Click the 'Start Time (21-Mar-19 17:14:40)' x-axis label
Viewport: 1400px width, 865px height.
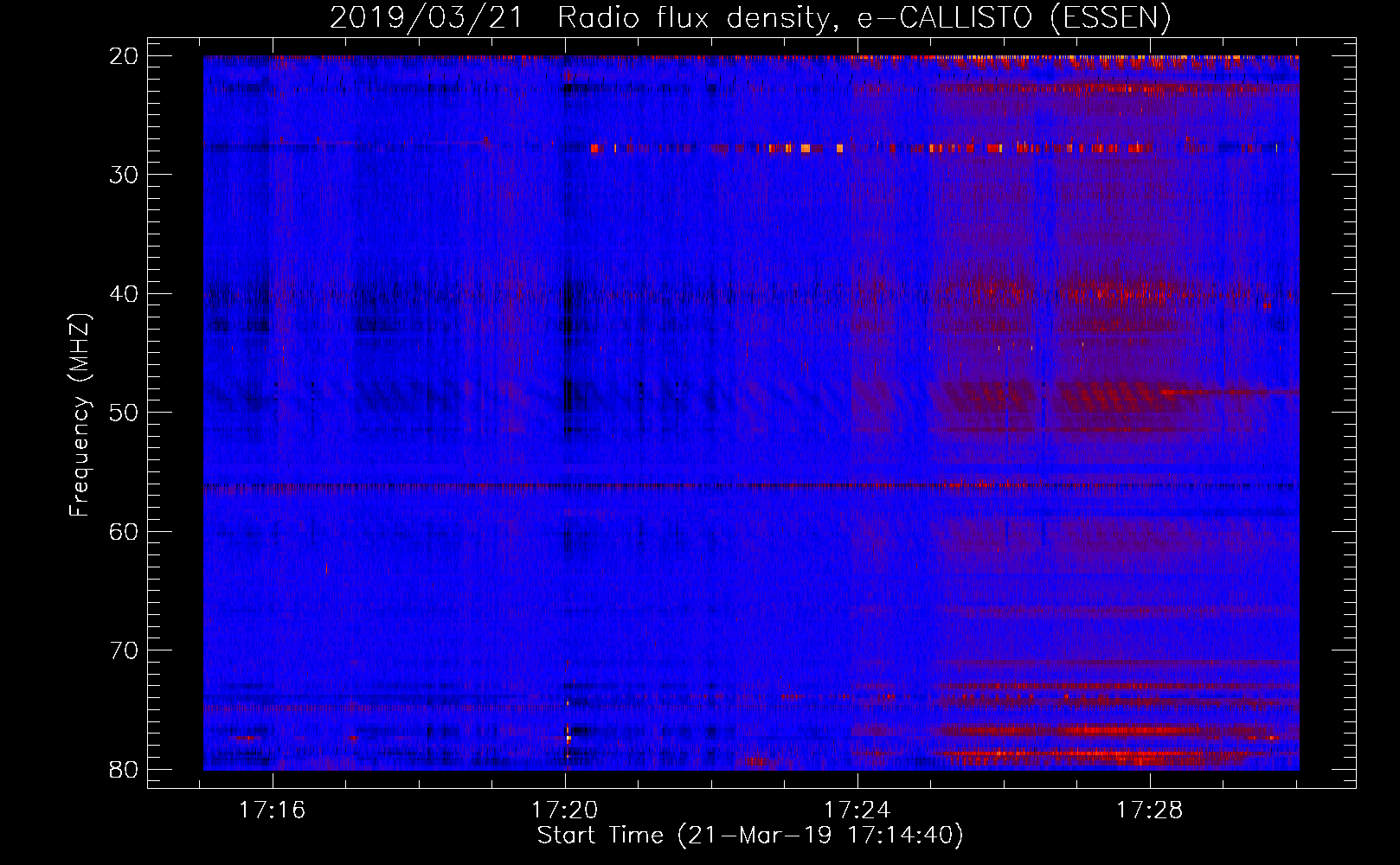pos(750,836)
